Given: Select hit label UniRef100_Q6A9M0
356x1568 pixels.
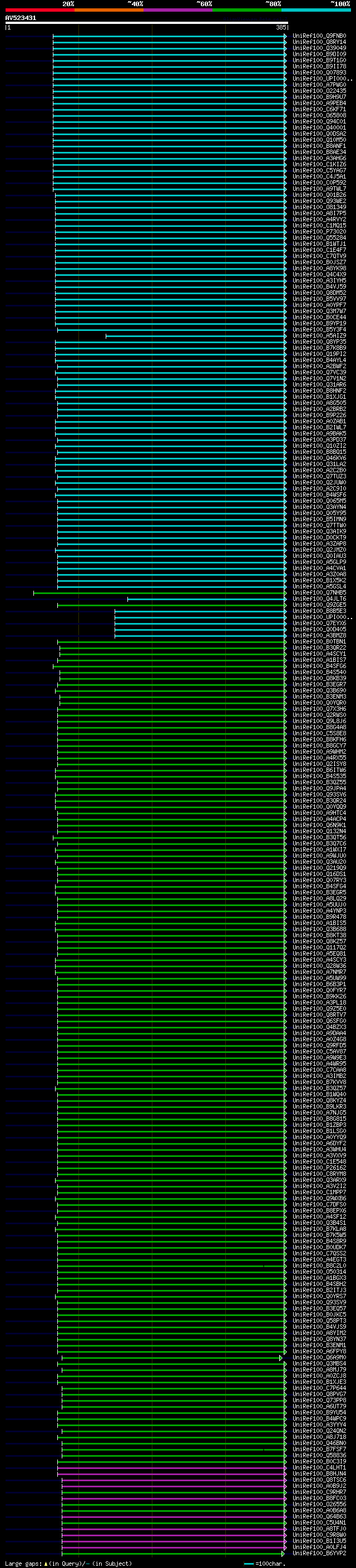Looking at the screenshot, I should point(319,1357).
